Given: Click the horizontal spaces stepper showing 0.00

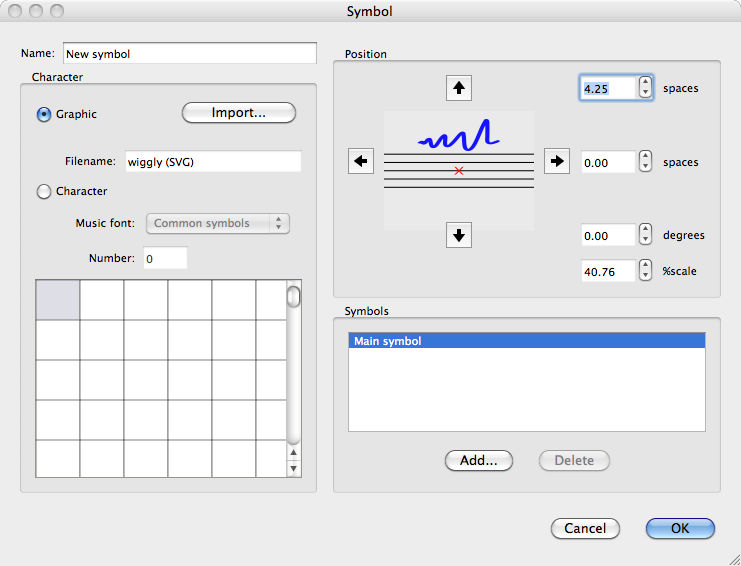Looking at the screenshot, I should click(646, 162).
